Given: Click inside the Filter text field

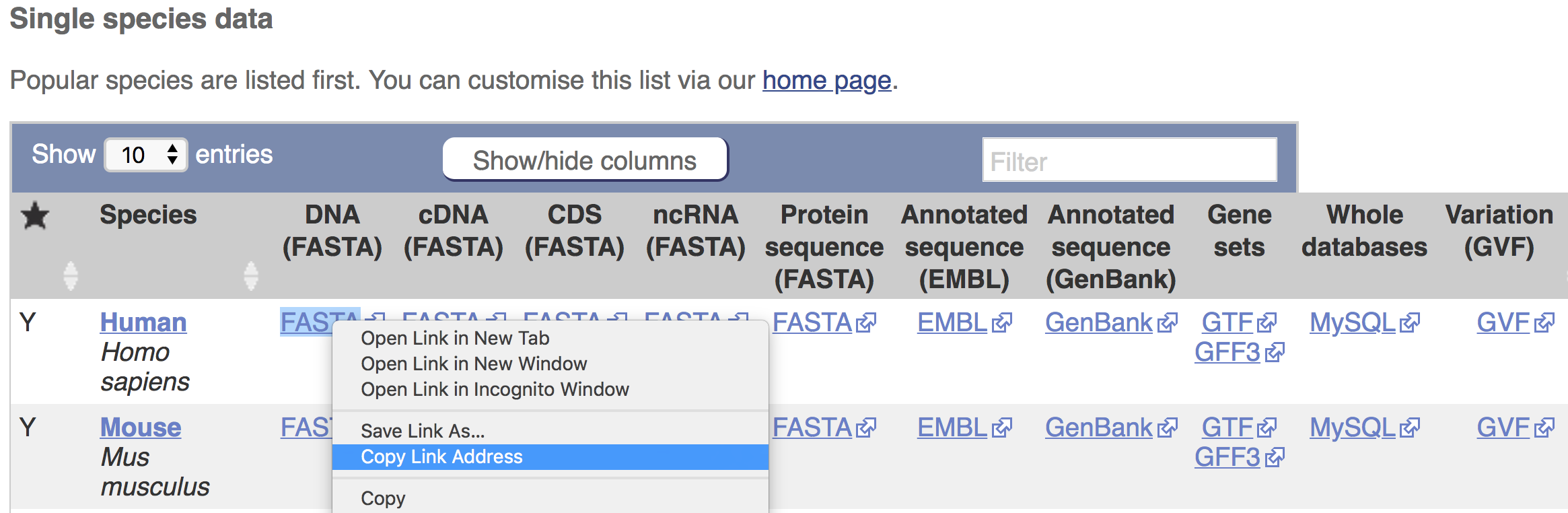Looking at the screenshot, I should pos(1129,160).
